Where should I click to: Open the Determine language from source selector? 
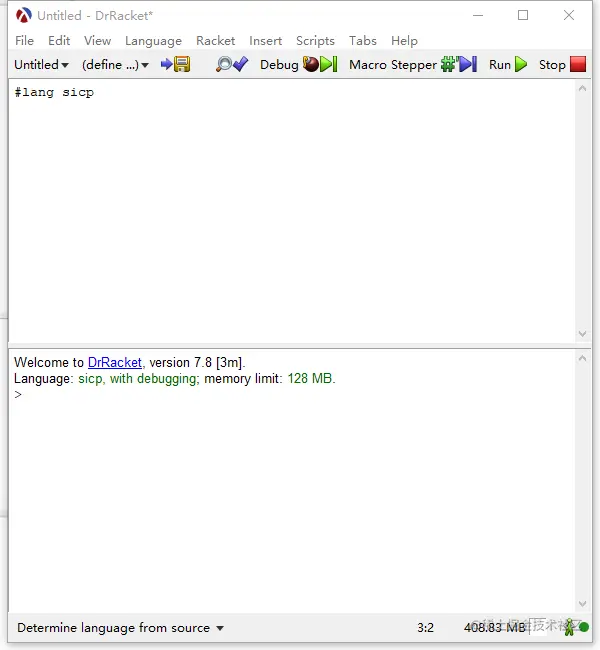[x=120, y=628]
